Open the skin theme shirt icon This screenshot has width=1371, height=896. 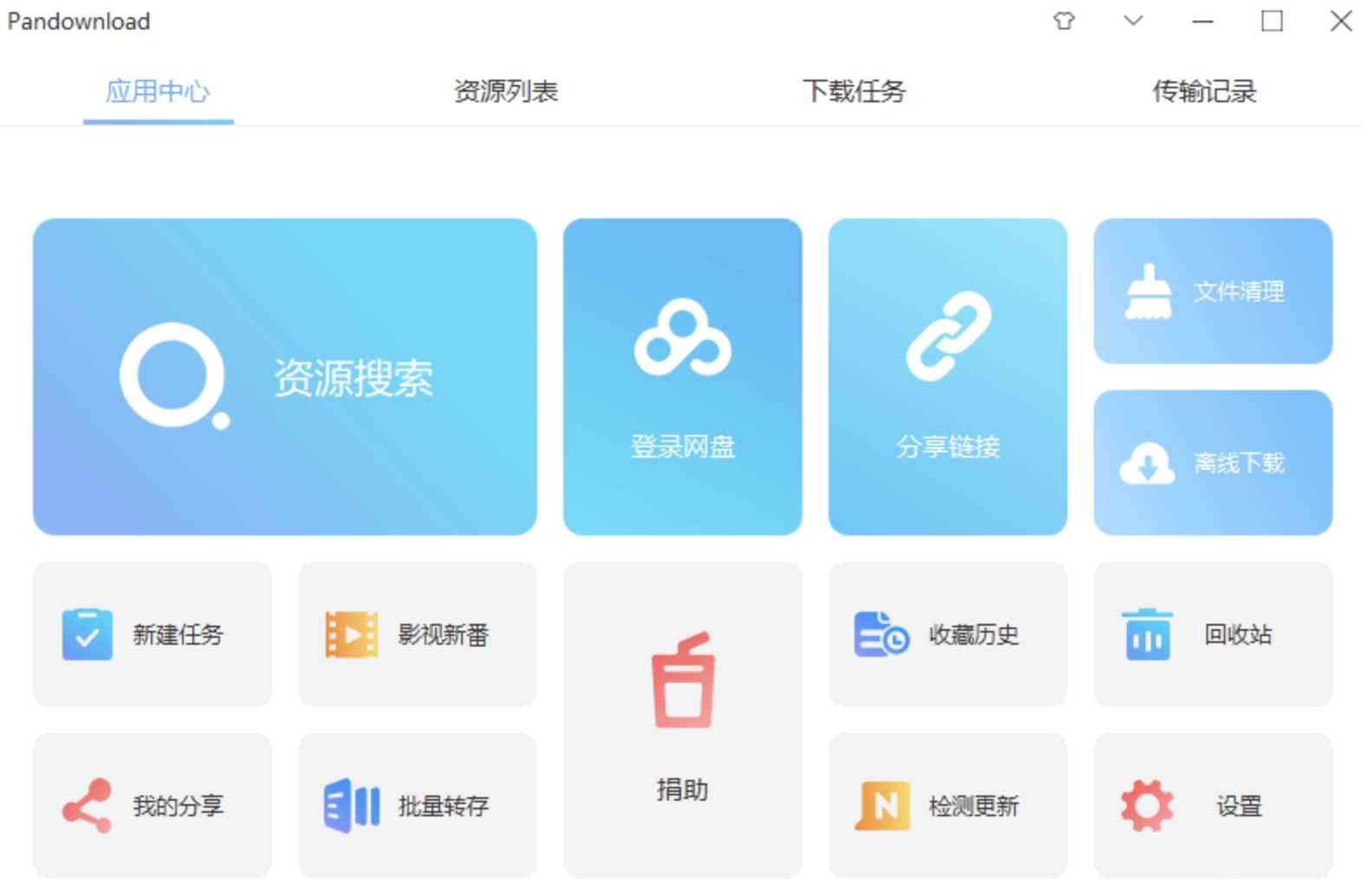pyautogui.click(x=1064, y=21)
